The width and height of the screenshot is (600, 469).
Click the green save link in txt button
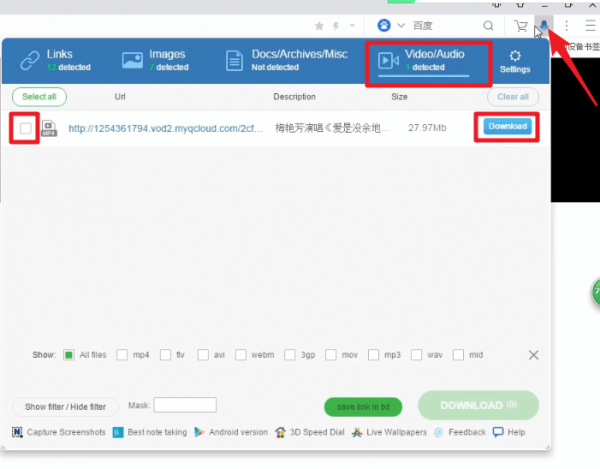click(x=363, y=406)
